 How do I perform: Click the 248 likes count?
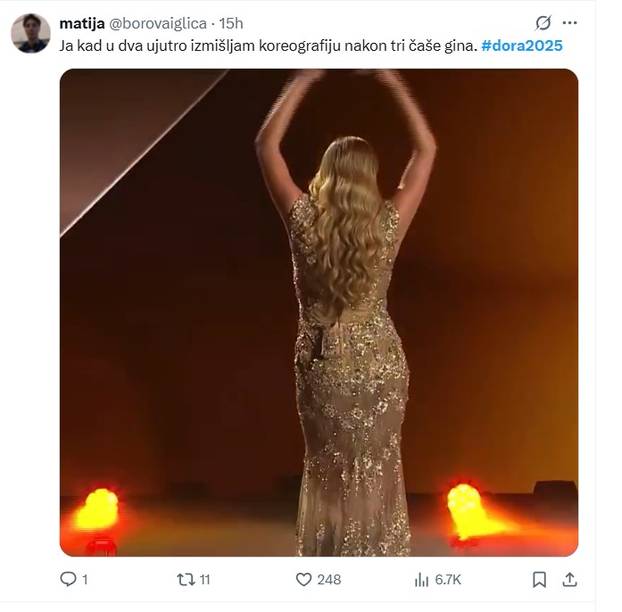click(329, 579)
